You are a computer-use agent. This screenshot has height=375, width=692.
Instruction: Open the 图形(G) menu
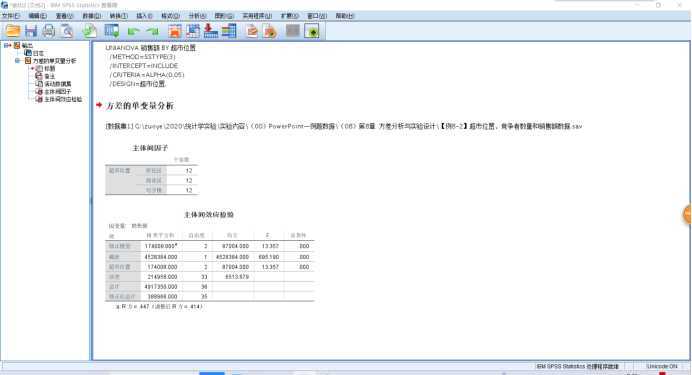[x=224, y=16]
